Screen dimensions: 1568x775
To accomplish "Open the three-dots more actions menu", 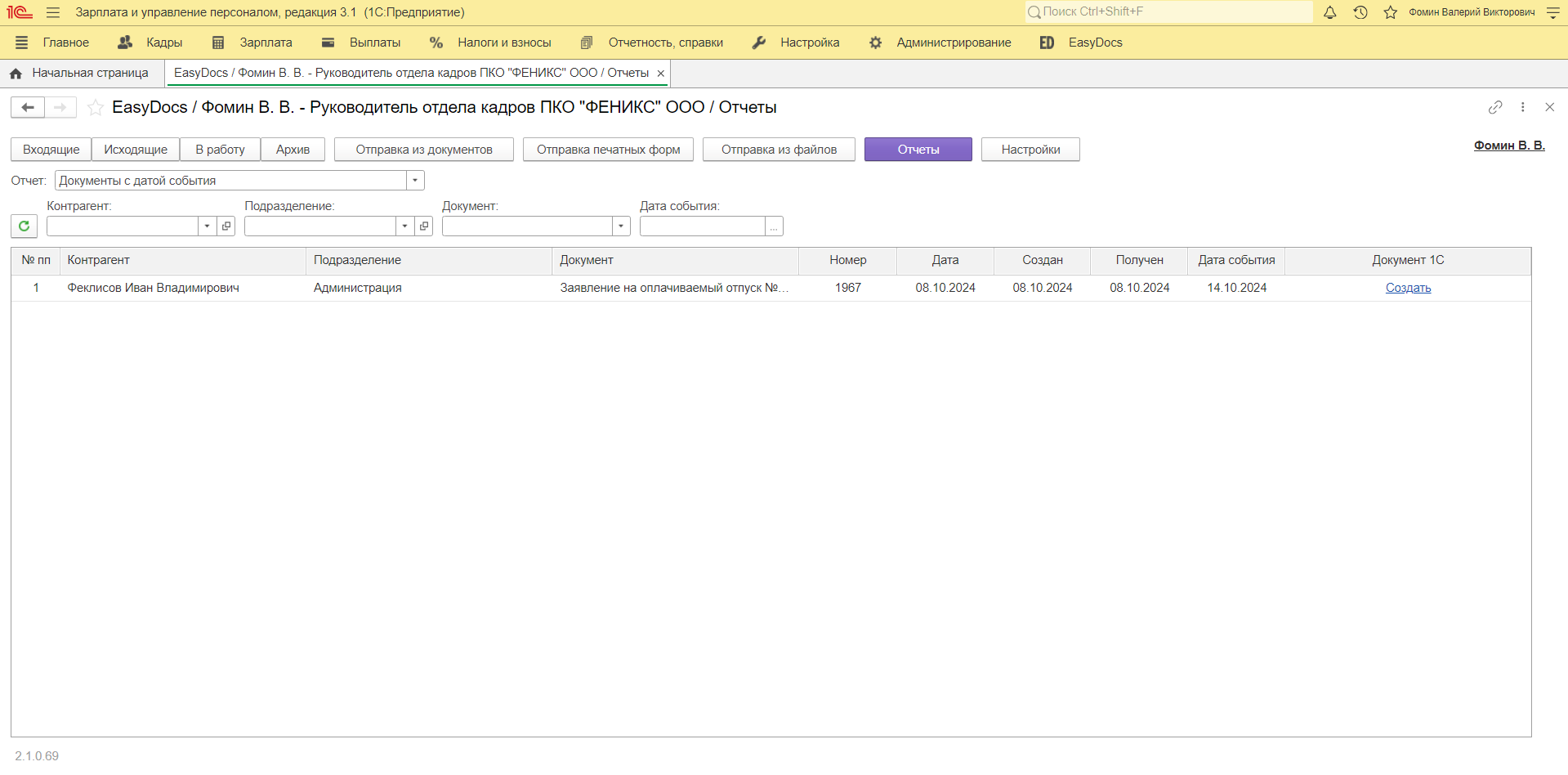I will click(x=1522, y=107).
